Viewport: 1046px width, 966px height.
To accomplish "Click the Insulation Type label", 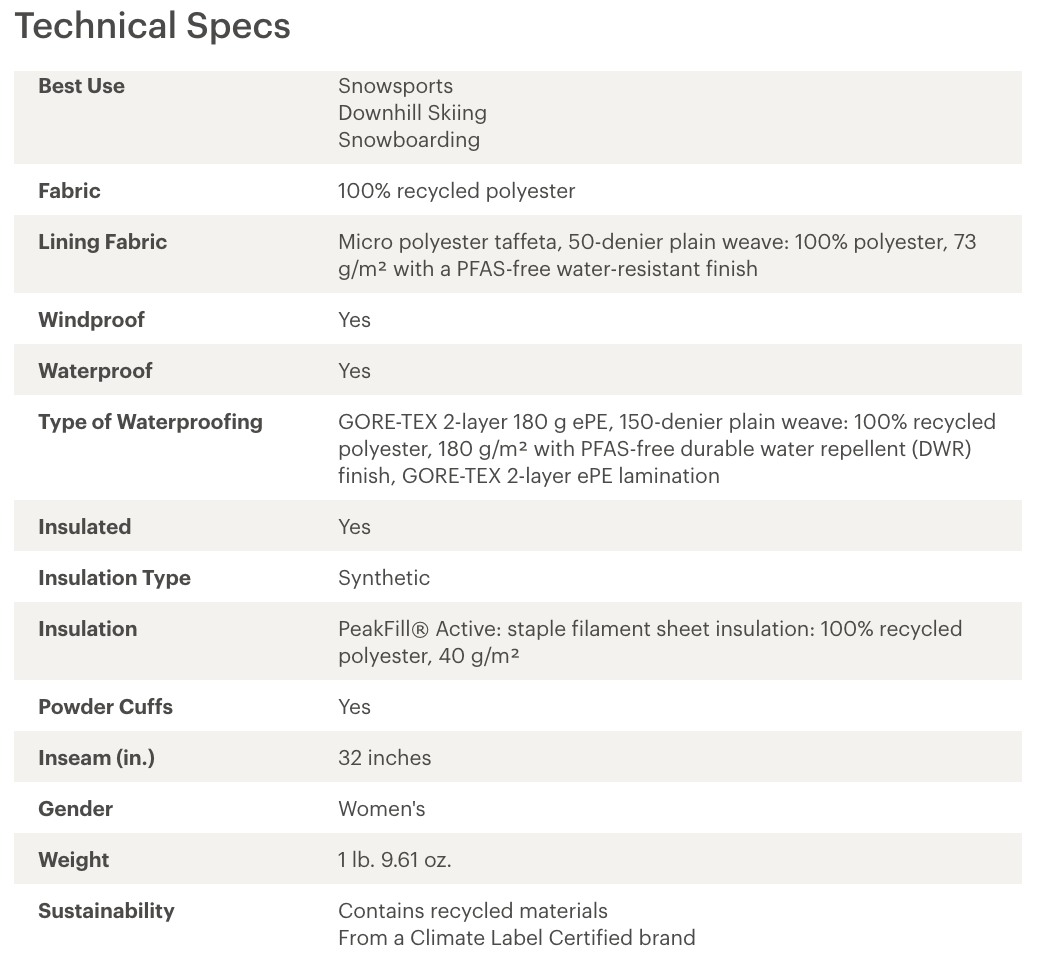I will pyautogui.click(x=115, y=578).
